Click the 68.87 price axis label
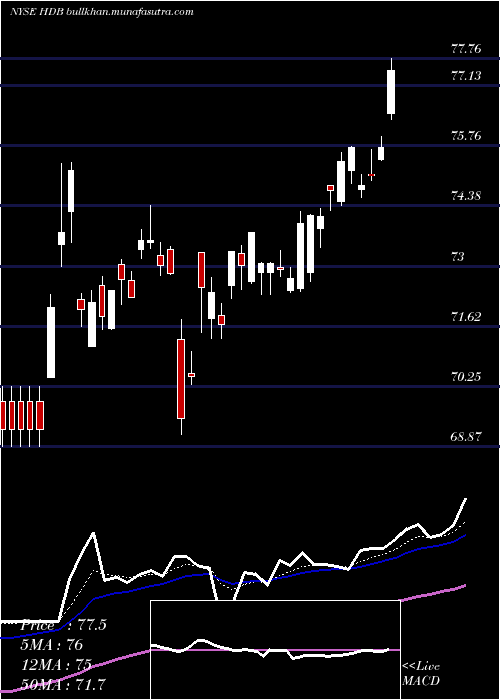 click(466, 437)
